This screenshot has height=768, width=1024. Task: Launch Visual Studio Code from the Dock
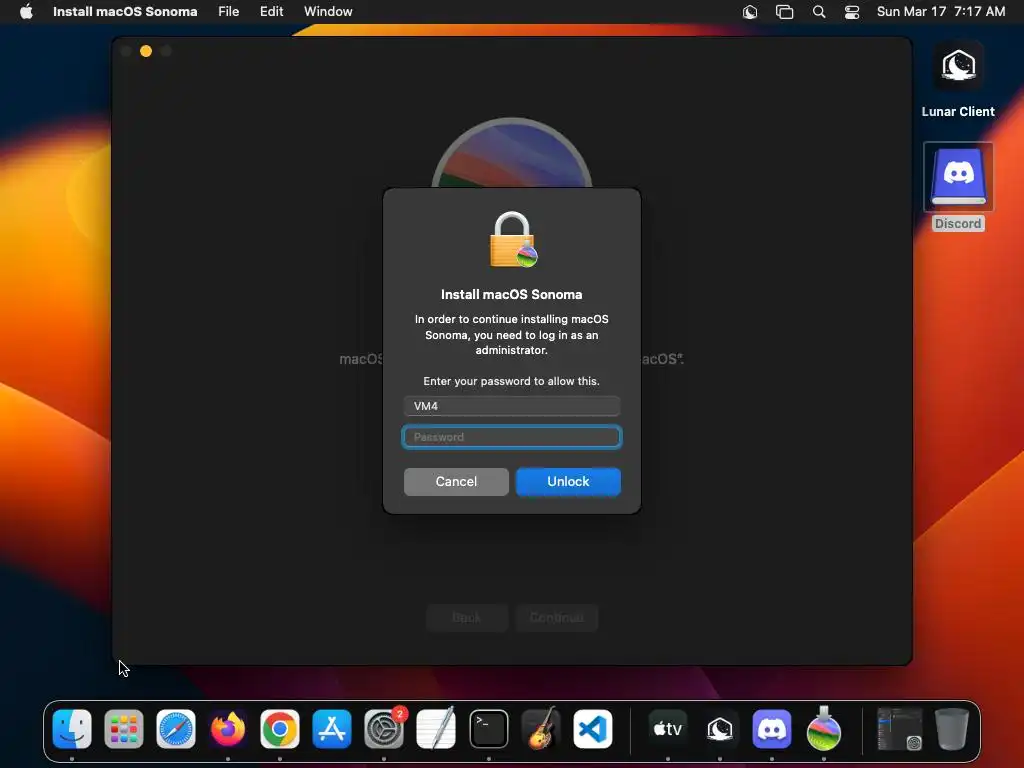point(593,729)
